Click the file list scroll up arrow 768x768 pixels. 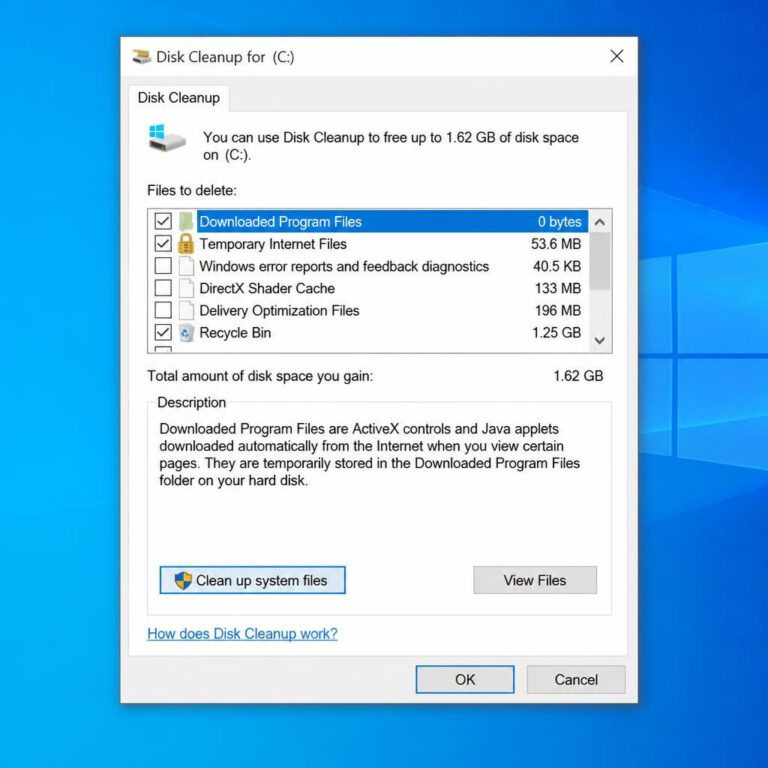click(600, 222)
